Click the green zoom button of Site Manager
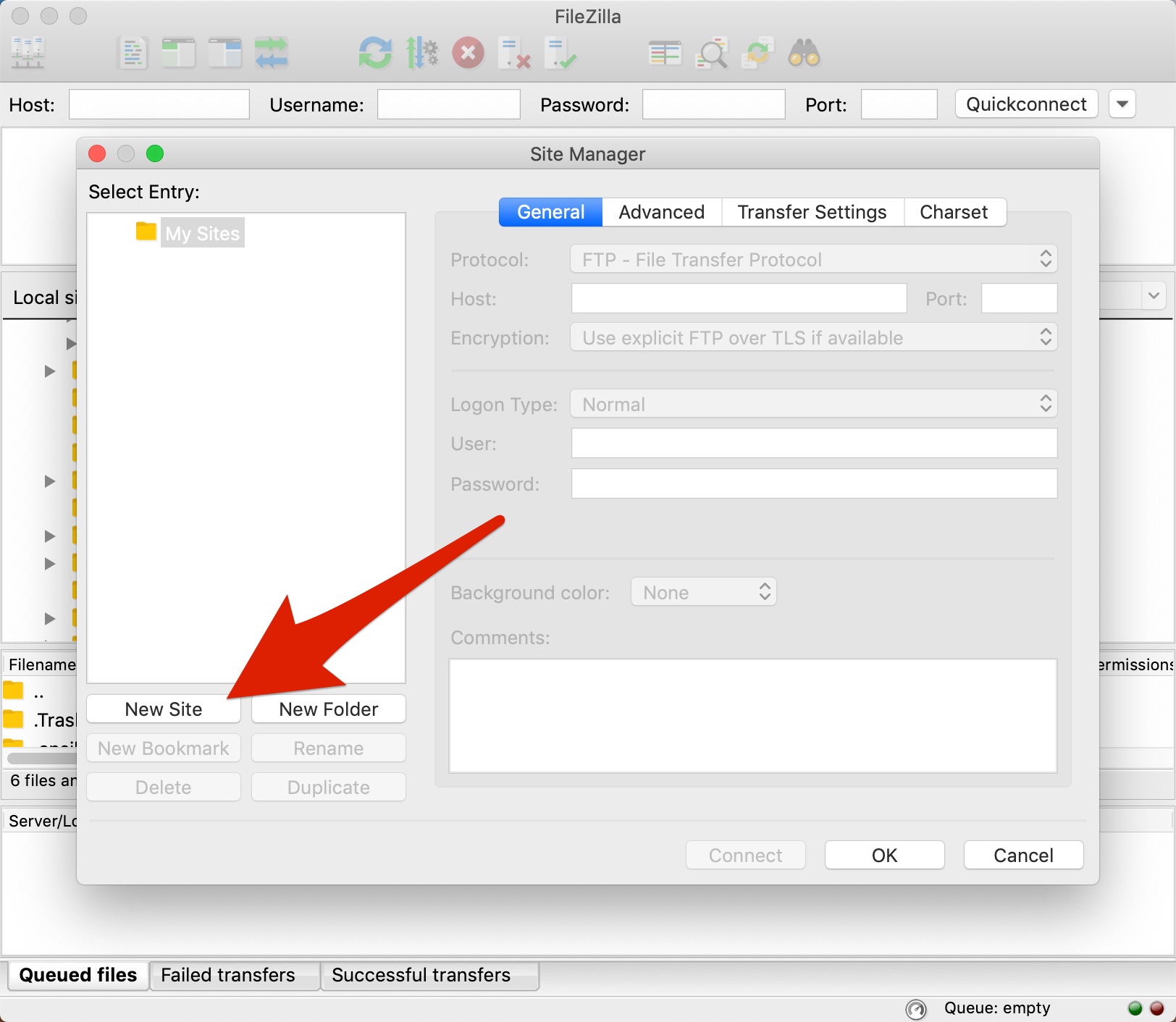 tap(155, 153)
